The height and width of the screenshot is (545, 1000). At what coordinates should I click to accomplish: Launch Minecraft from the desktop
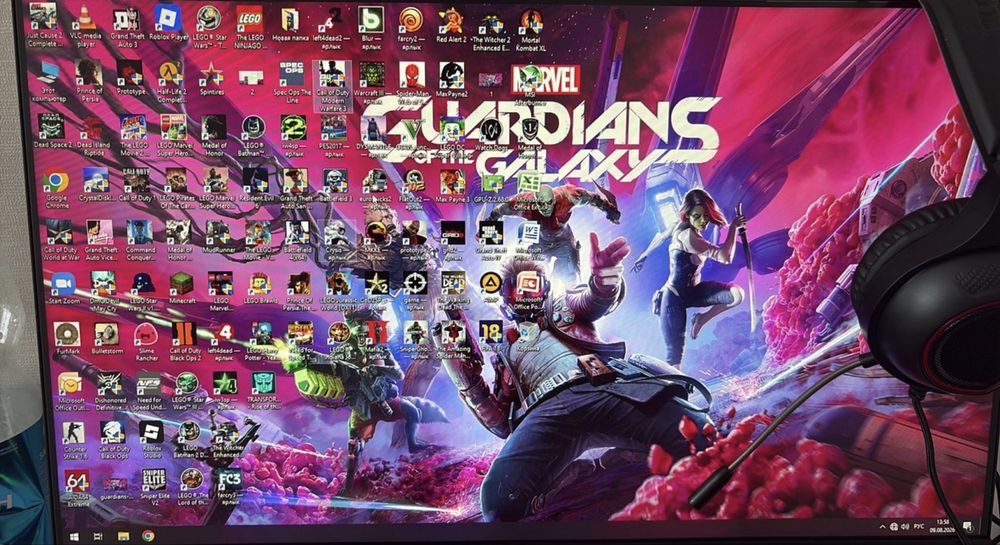(182, 288)
